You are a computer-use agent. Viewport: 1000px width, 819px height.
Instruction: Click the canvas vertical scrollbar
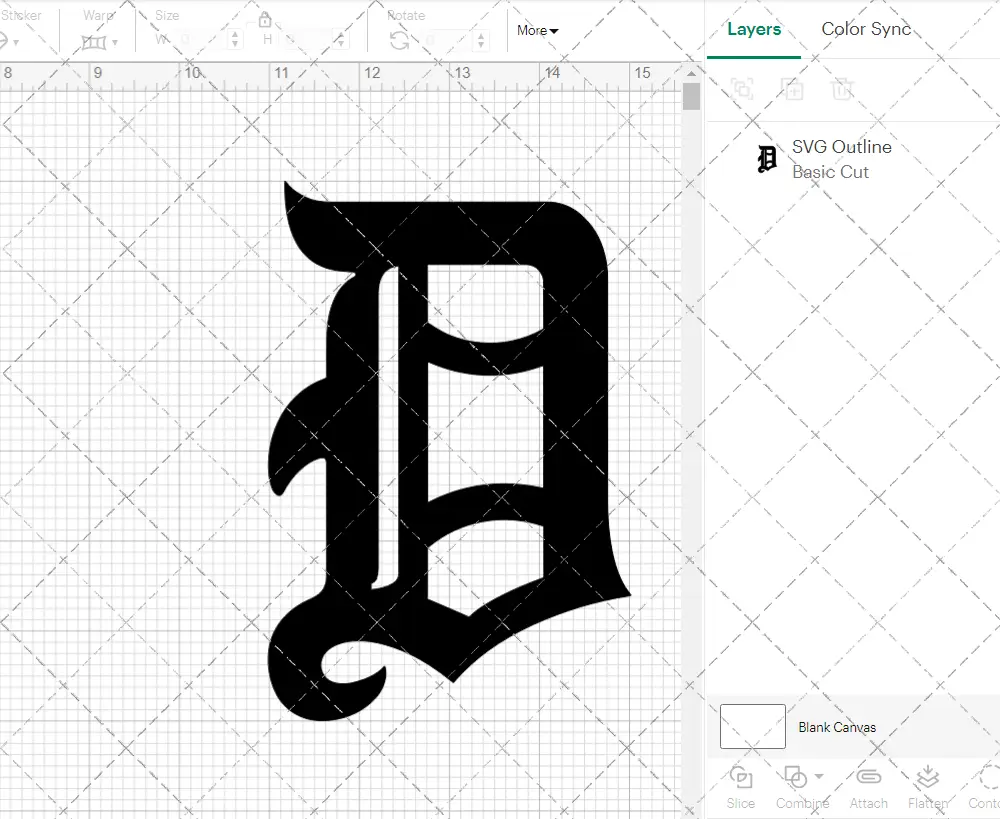tap(691, 98)
